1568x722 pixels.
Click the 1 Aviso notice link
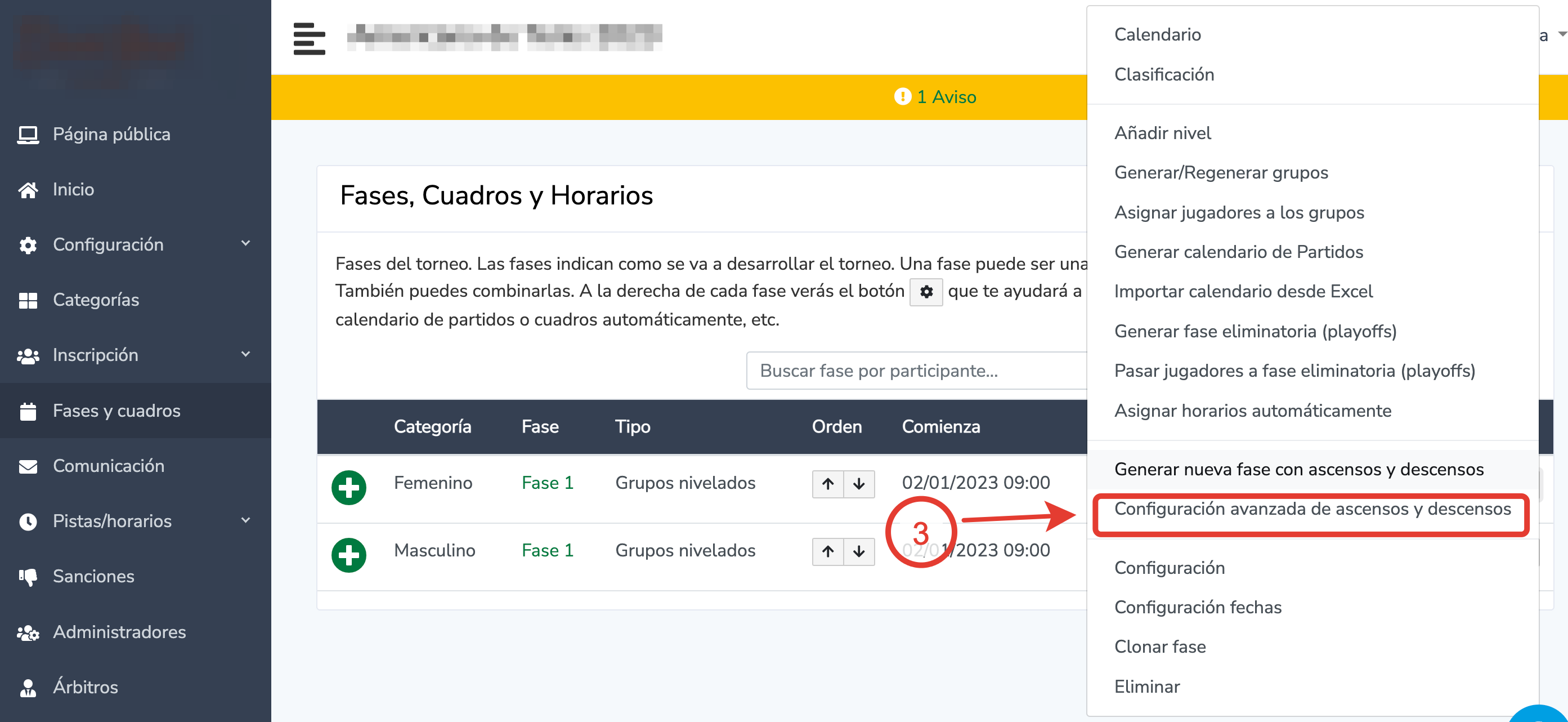pos(946,97)
